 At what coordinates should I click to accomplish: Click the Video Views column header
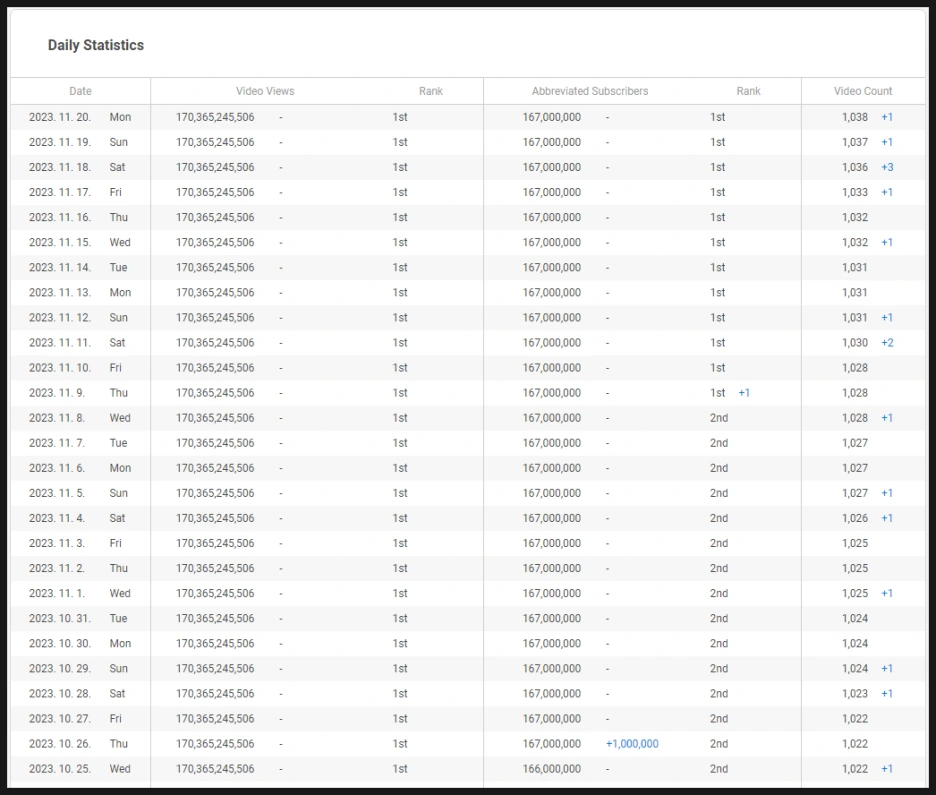[x=265, y=91]
